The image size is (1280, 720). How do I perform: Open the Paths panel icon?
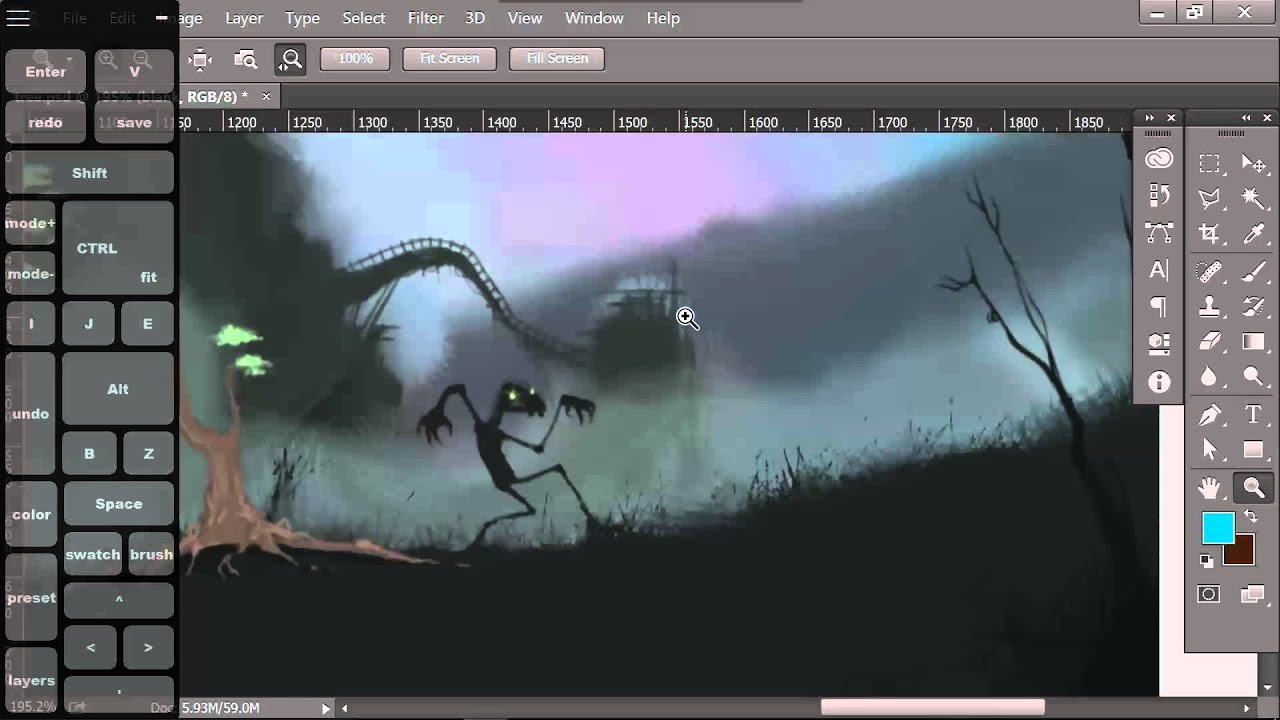1159,233
